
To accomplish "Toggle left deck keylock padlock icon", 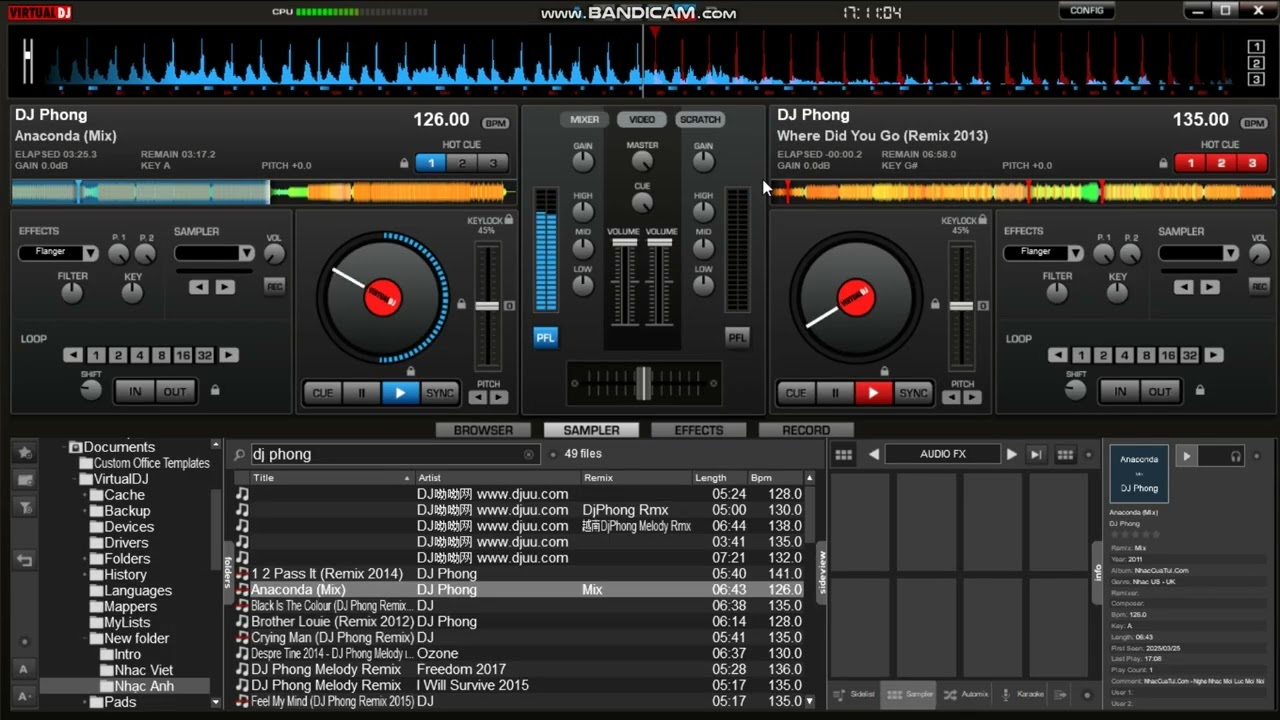I will 509,219.
